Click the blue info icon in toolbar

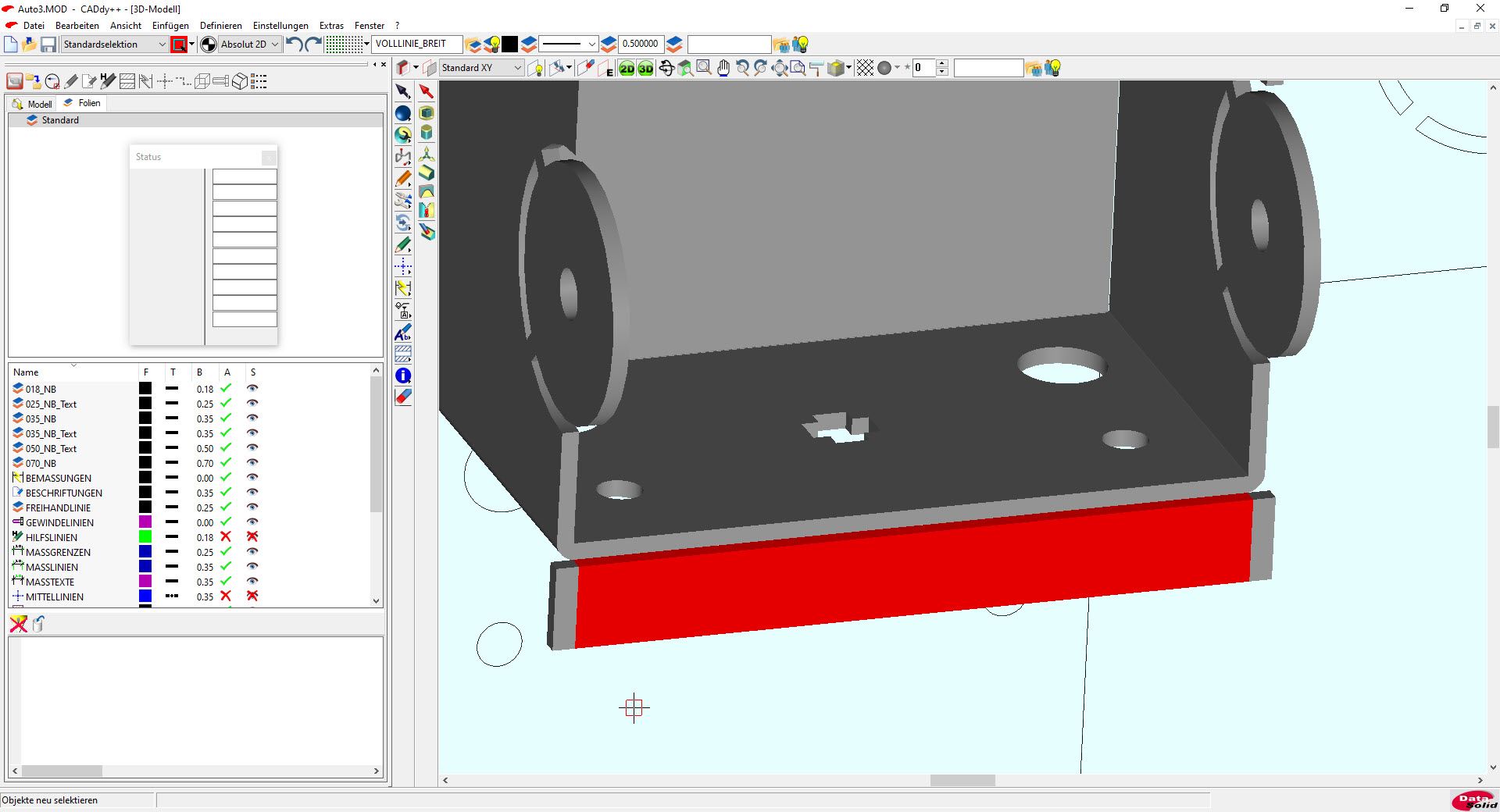[x=403, y=376]
